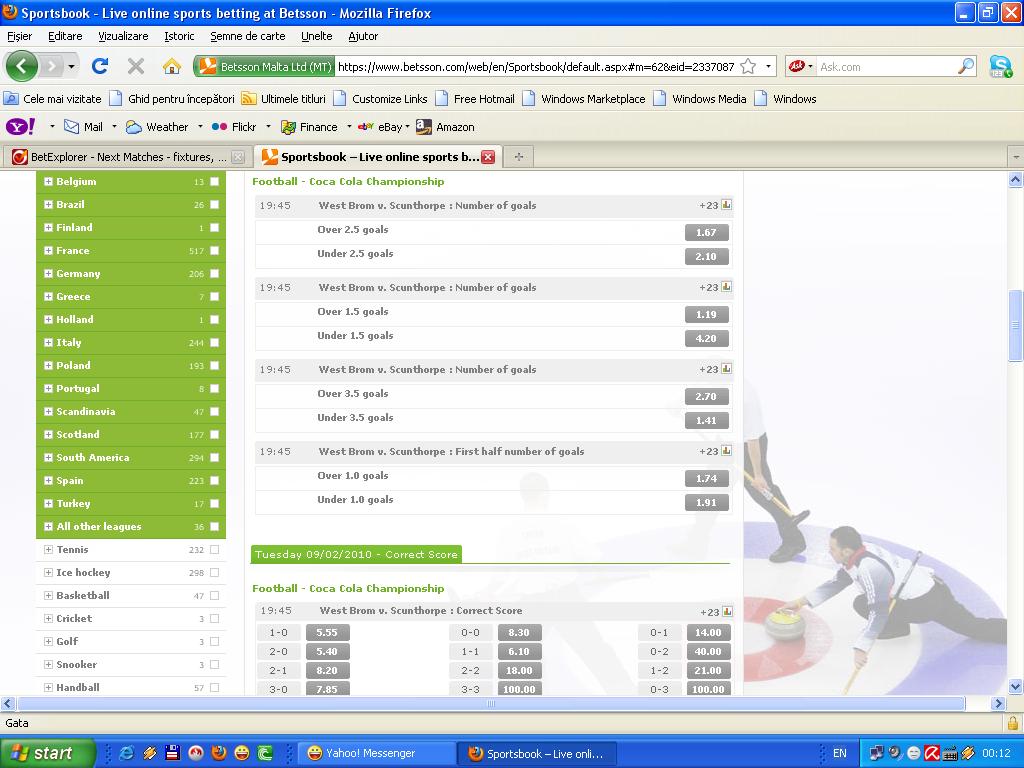1024x768 pixels.
Task: Open the home page icon
Action: [172, 66]
